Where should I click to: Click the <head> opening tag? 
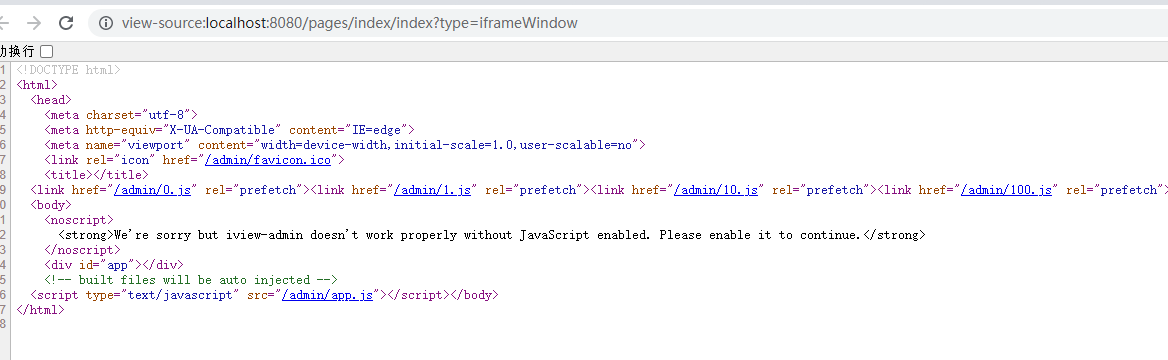point(51,99)
